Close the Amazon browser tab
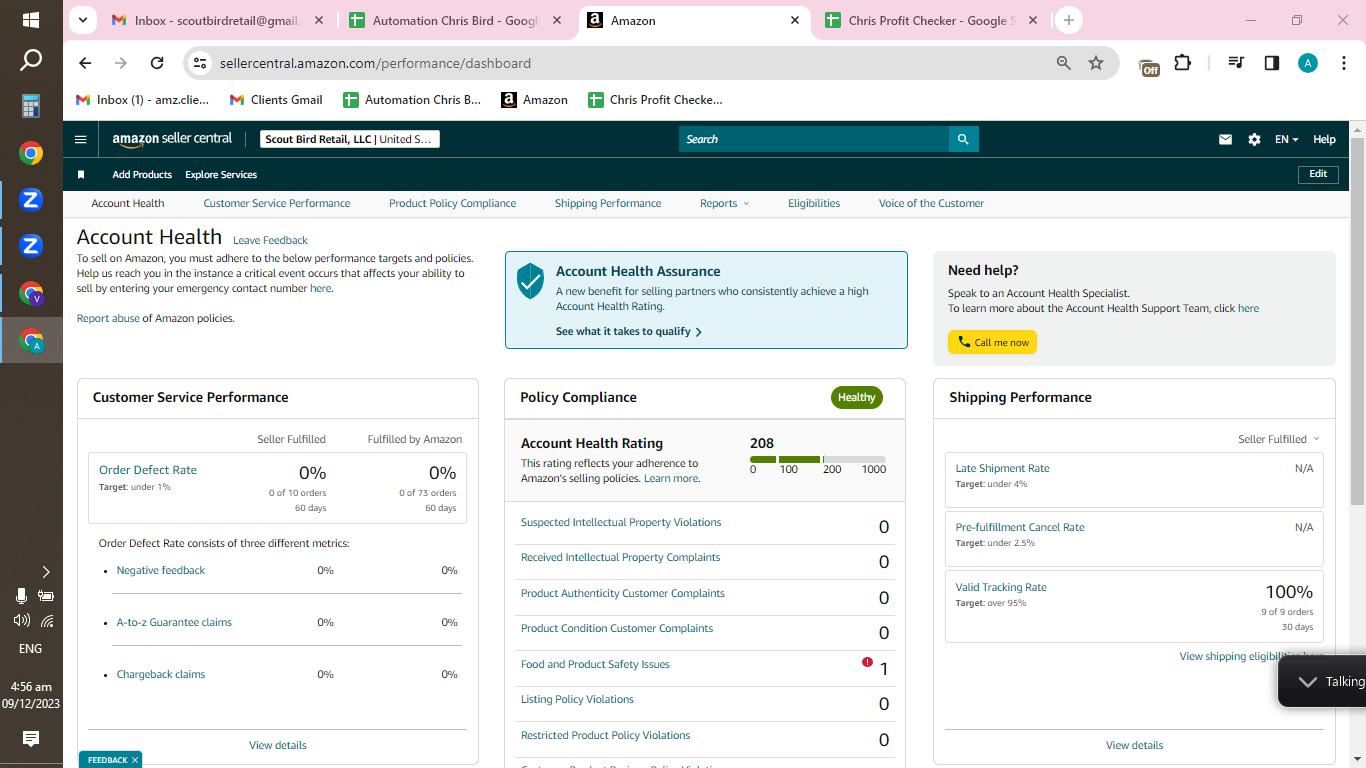The width and height of the screenshot is (1366, 768). pos(795,20)
